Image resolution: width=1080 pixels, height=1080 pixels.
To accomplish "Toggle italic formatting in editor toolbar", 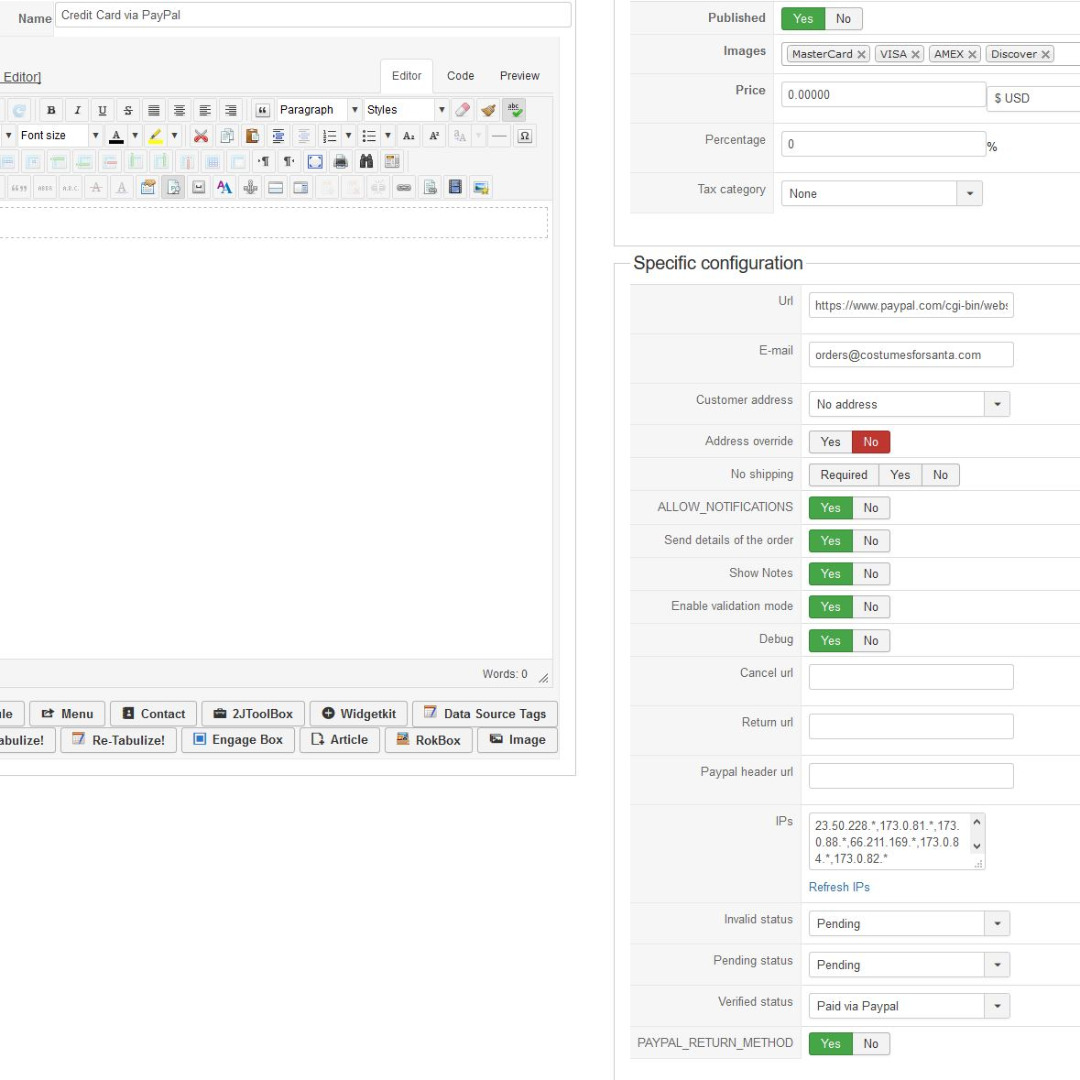I will click(x=77, y=110).
